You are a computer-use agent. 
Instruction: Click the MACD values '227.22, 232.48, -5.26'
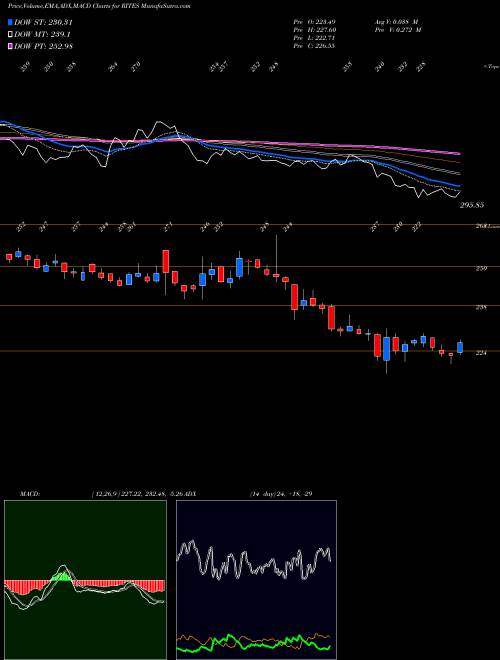[150, 494]
